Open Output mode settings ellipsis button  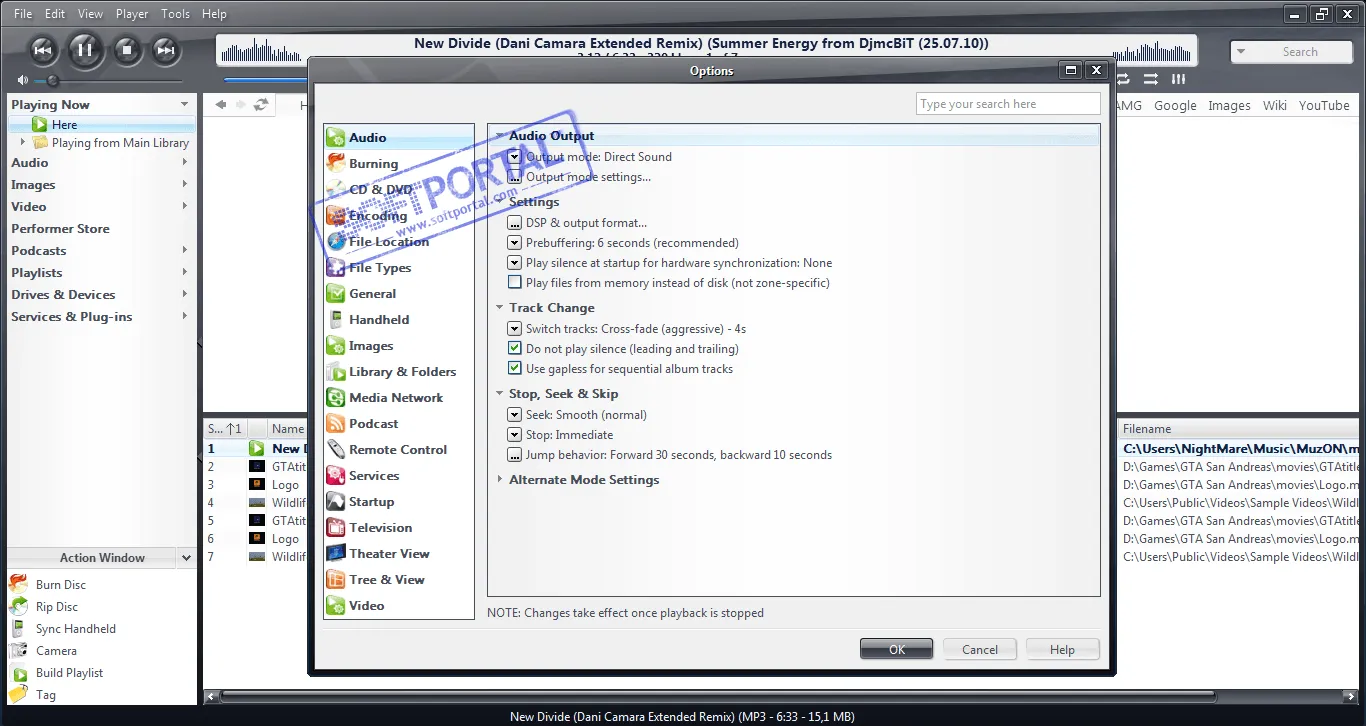pos(515,177)
